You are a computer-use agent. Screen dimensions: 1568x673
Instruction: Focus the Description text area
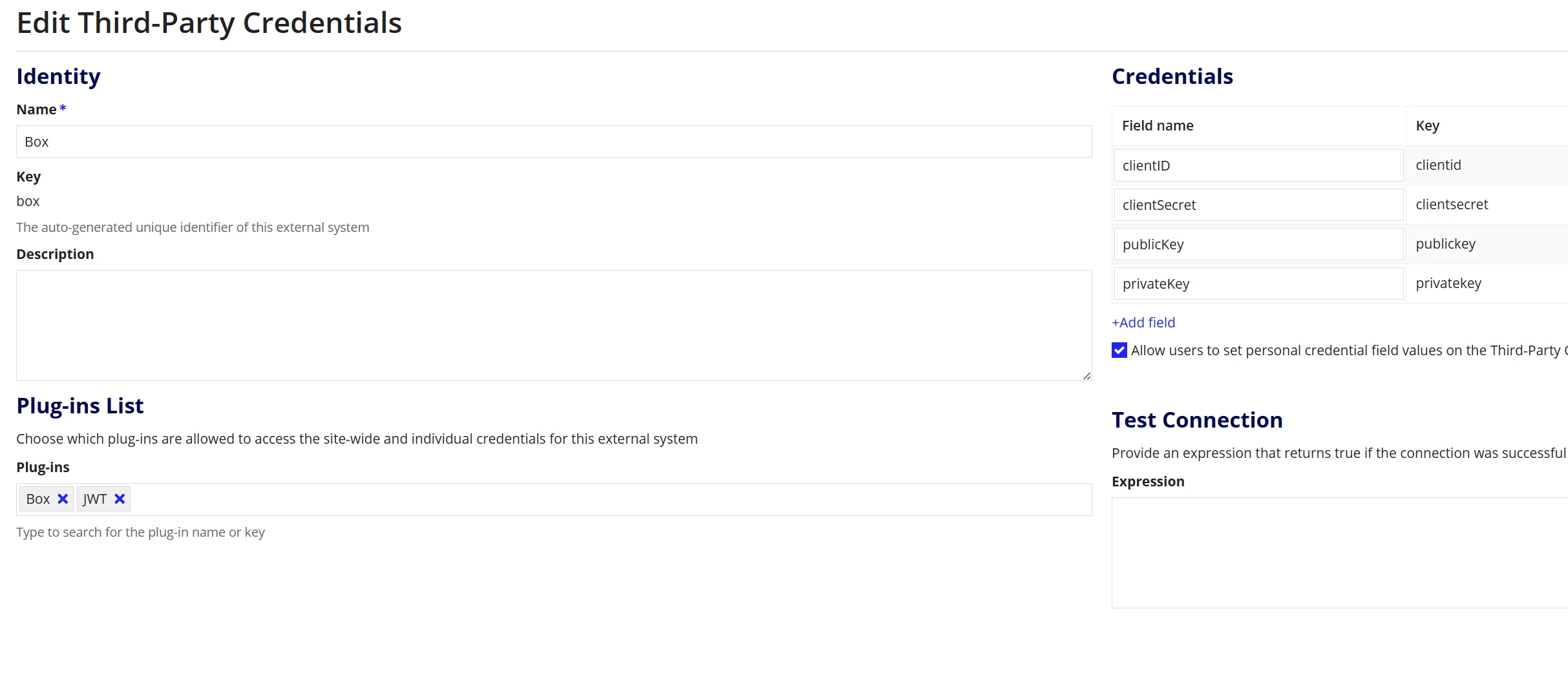(554, 326)
